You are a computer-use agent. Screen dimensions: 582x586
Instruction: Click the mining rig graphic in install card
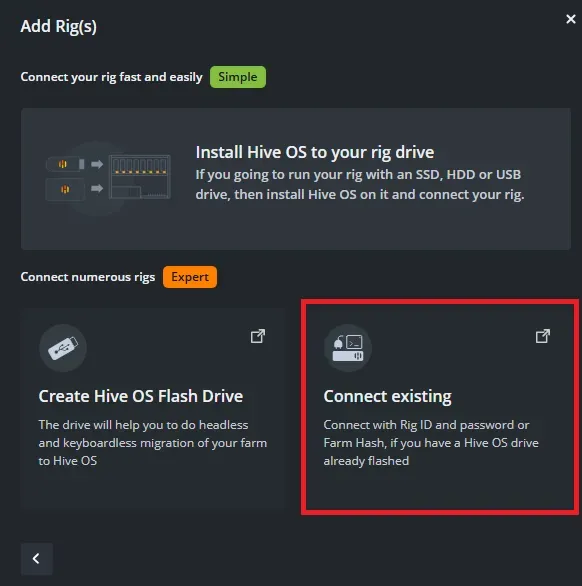click(140, 177)
